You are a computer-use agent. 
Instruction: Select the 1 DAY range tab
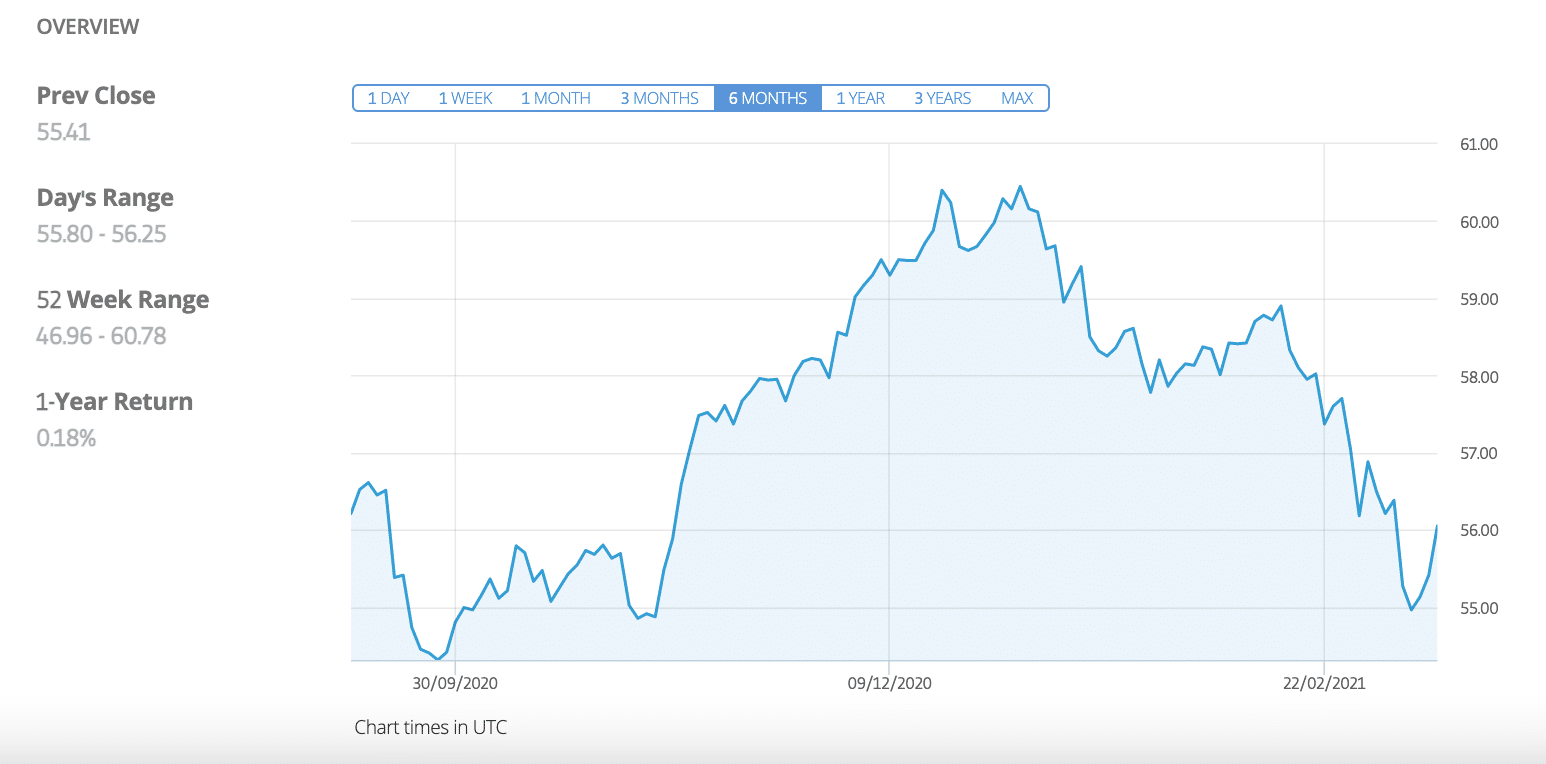pyautogui.click(x=389, y=98)
